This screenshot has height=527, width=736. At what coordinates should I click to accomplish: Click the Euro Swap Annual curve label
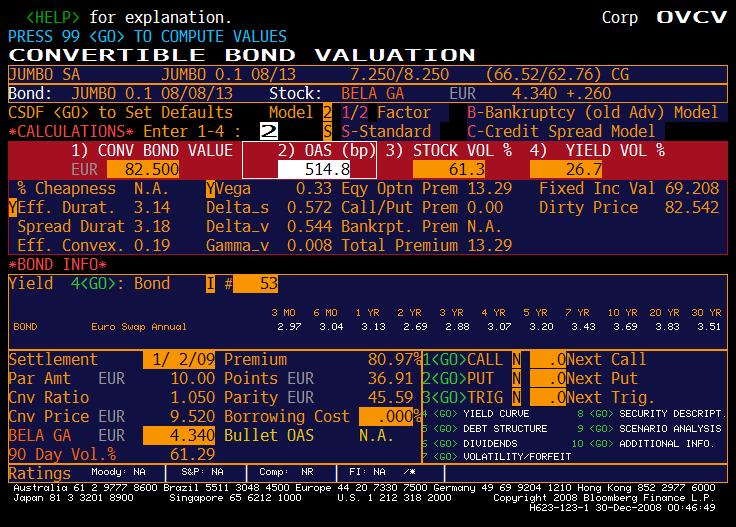pyautogui.click(x=139, y=327)
